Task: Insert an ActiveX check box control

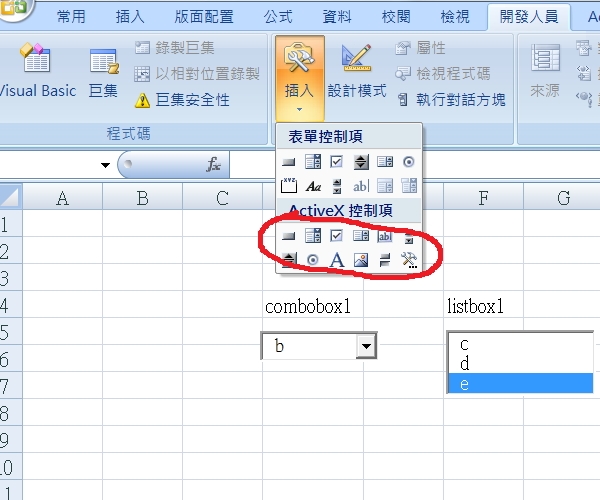Action: coord(336,236)
